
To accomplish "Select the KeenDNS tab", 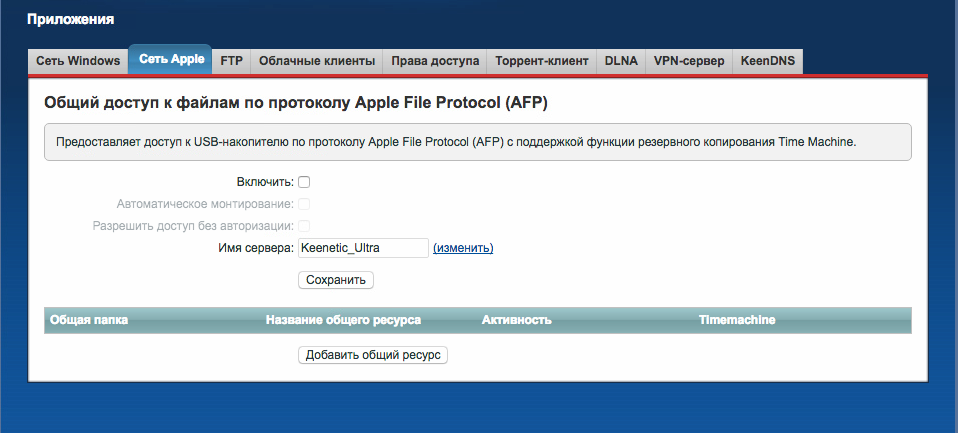I will (x=768, y=61).
